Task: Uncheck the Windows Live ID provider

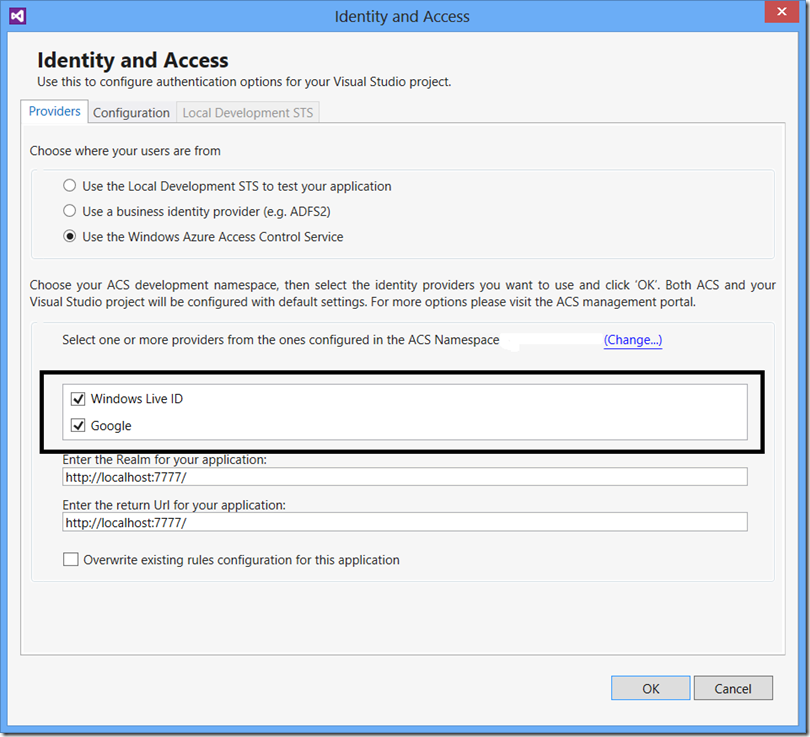Action: [x=78, y=399]
